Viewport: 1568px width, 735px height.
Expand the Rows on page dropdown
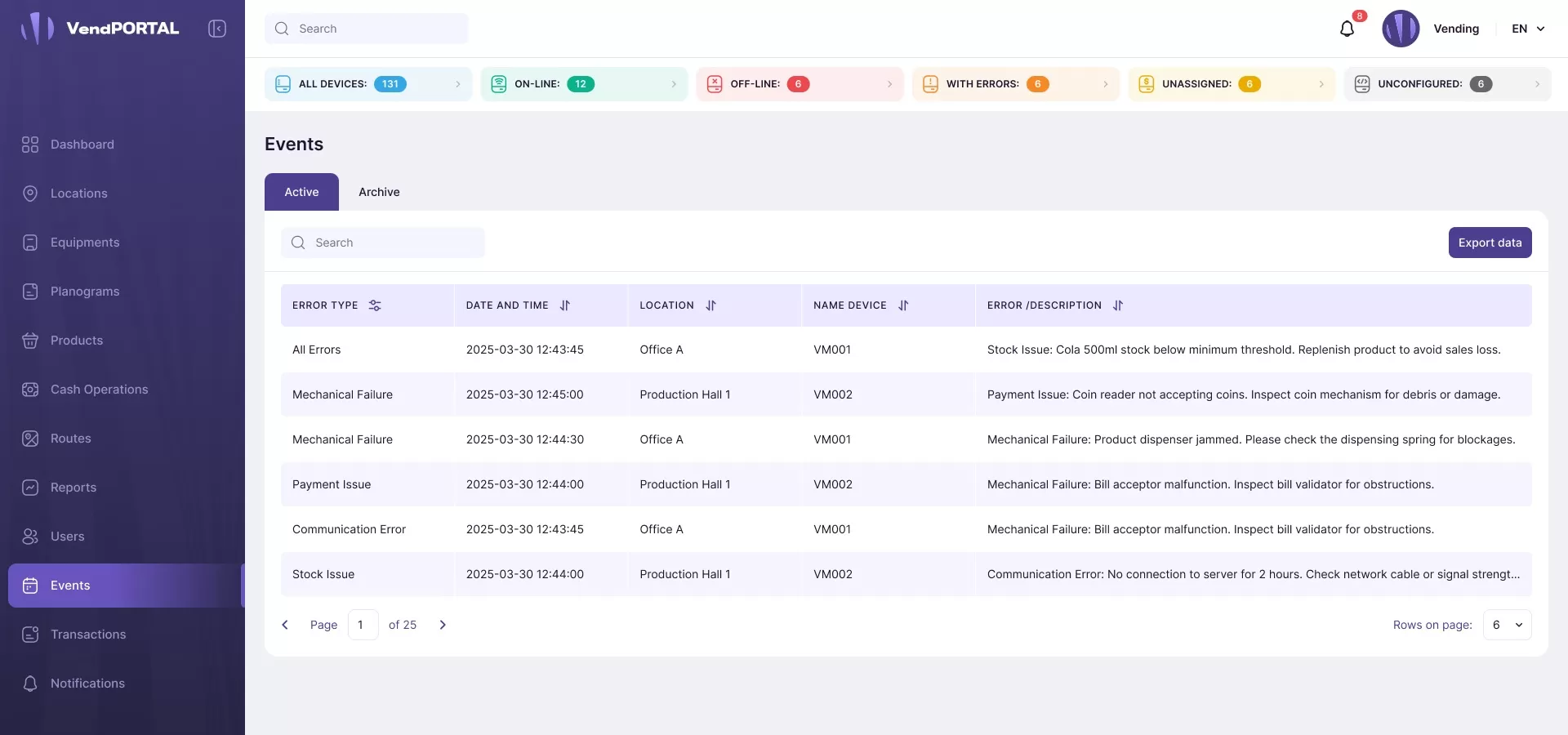1507,625
